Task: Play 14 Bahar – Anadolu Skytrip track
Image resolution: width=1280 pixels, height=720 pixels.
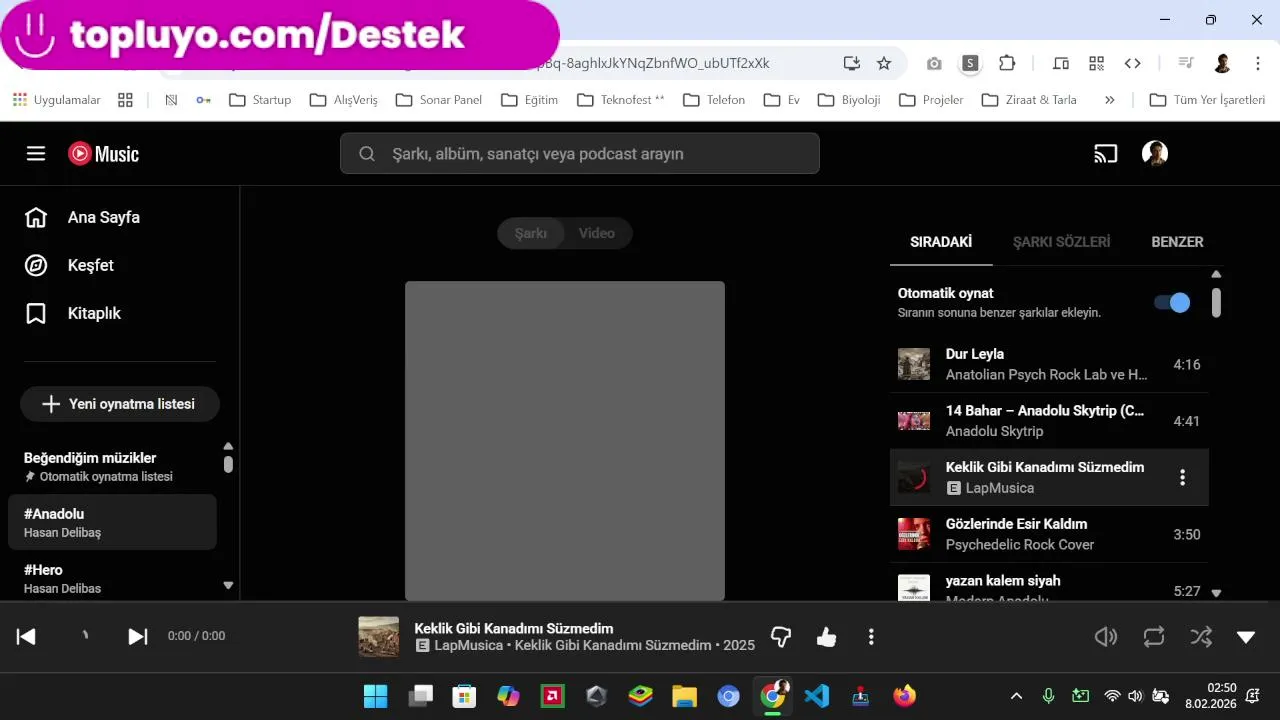Action: 1049,421
